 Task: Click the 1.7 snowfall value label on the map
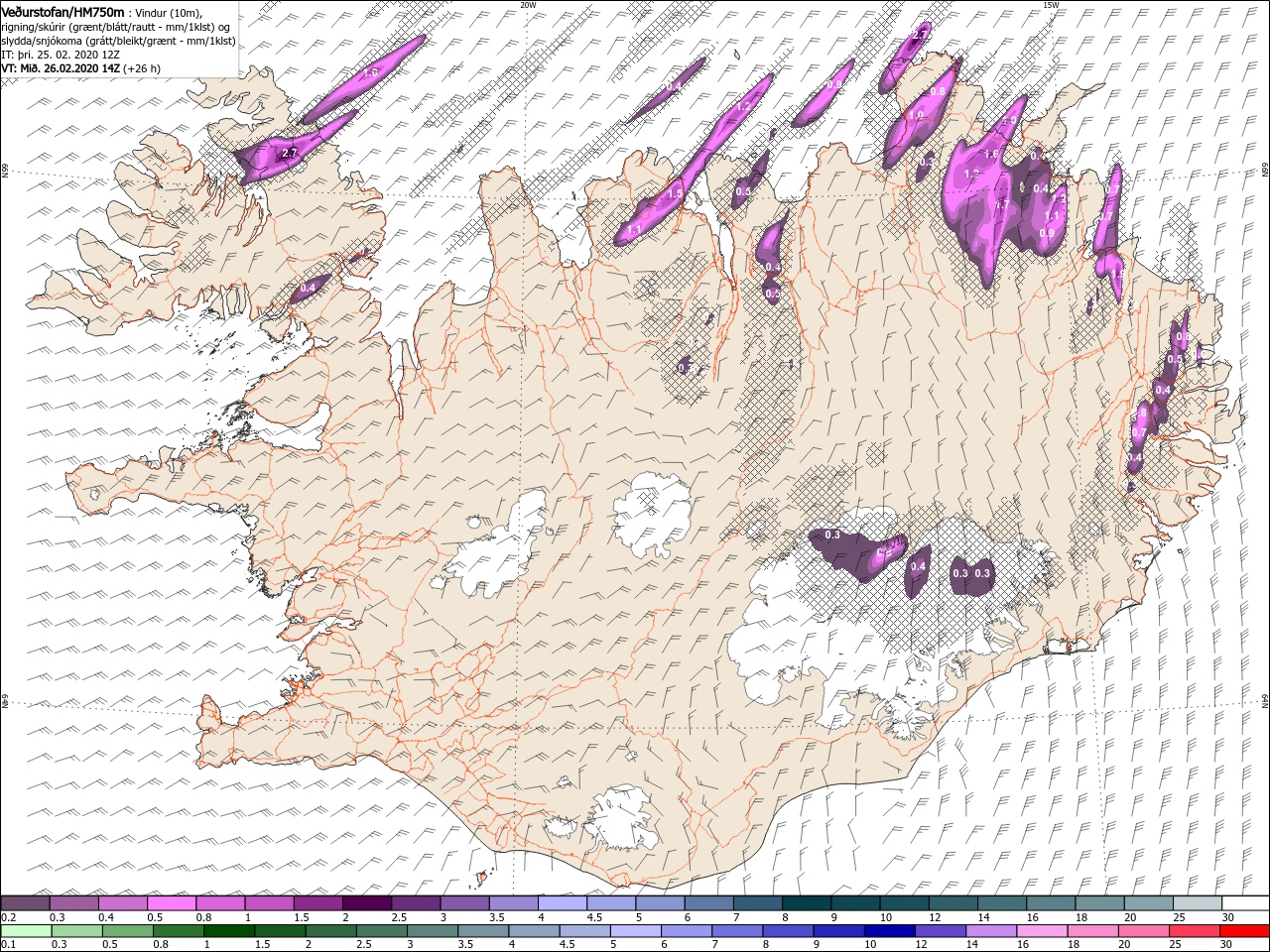(1002, 204)
